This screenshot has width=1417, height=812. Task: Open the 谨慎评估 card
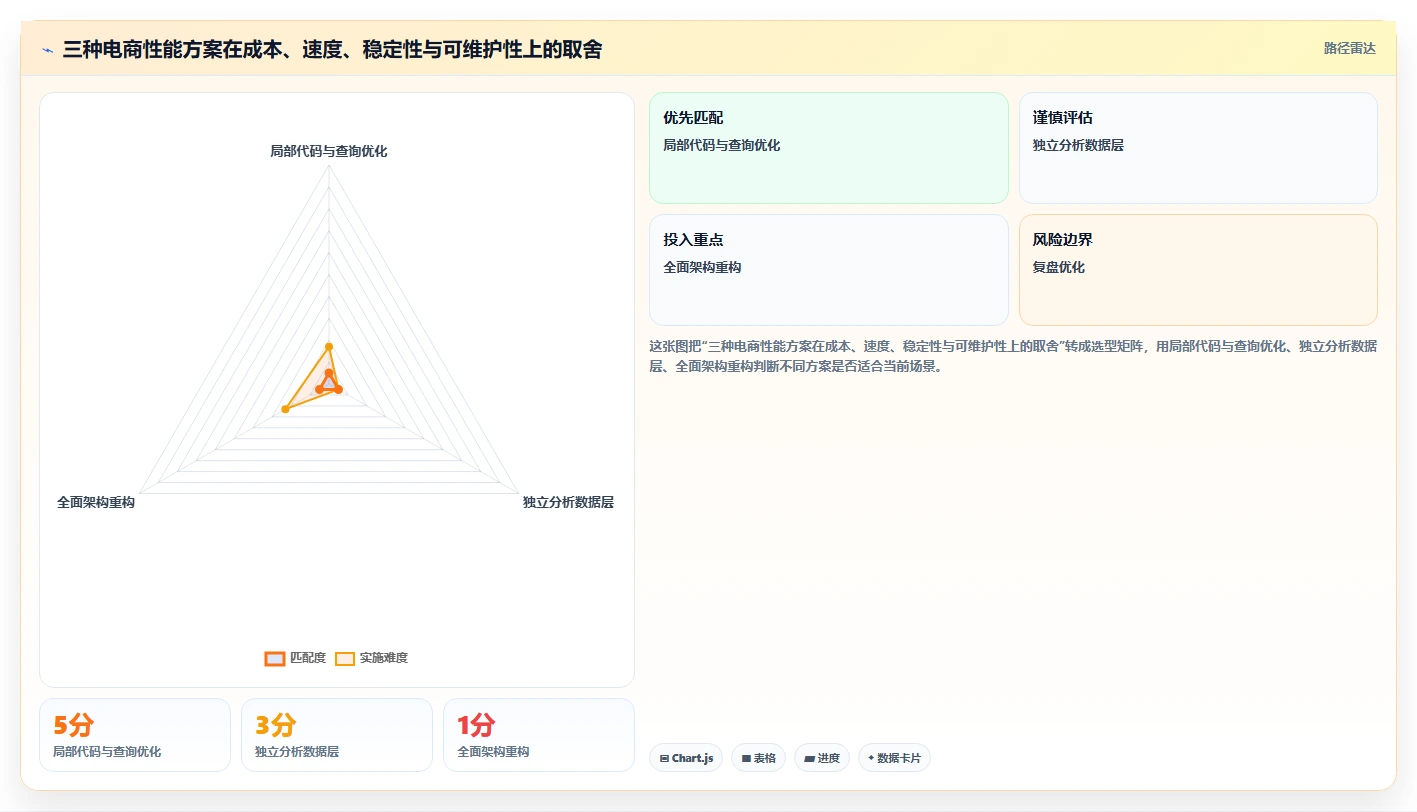pyautogui.click(x=1198, y=148)
